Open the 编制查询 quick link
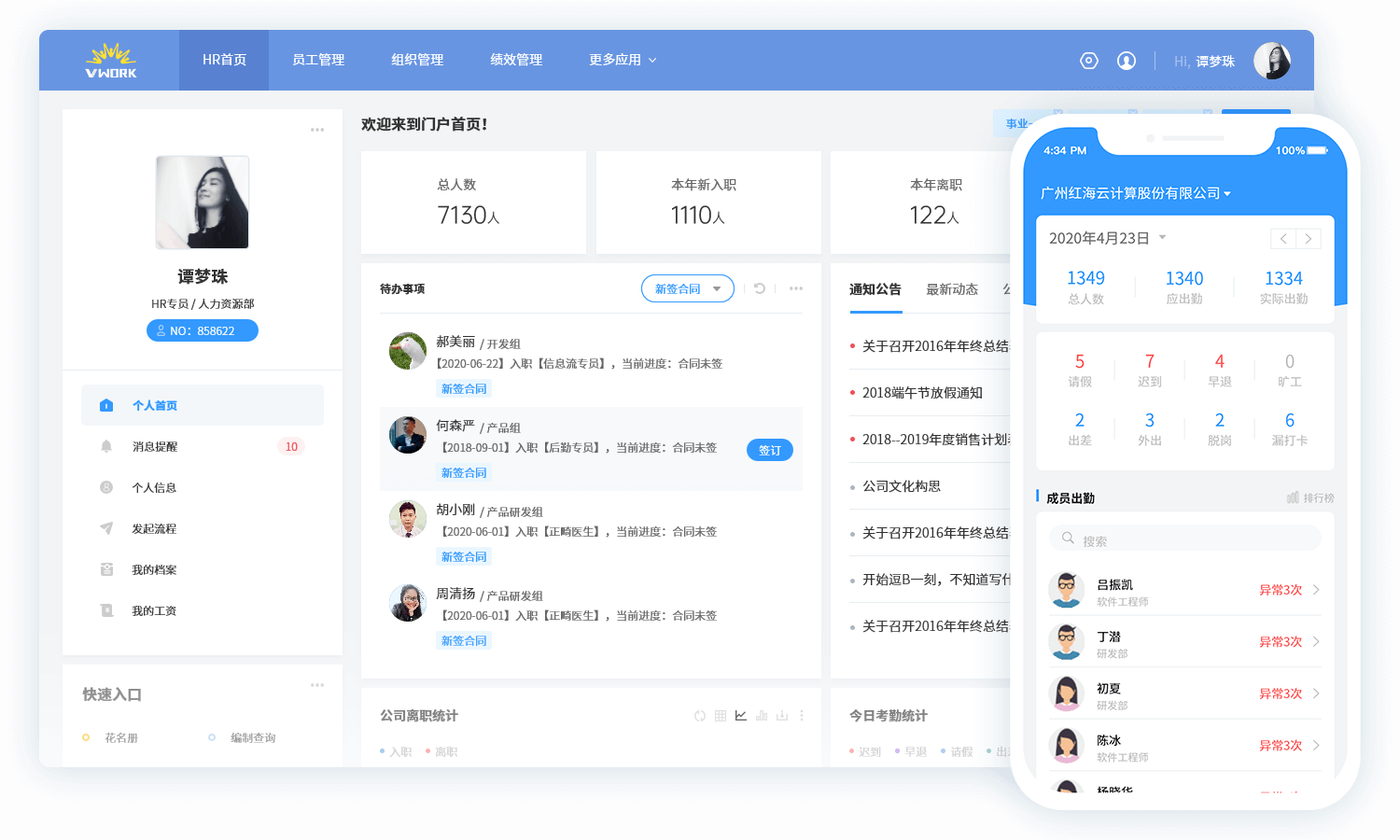The image size is (1400, 840). tap(253, 737)
